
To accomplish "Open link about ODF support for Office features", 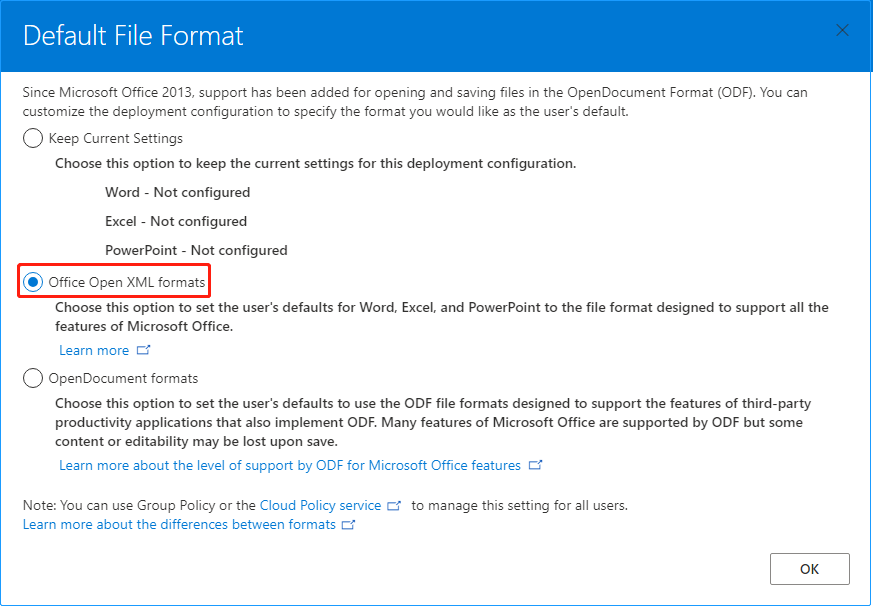I will pyautogui.click(x=290, y=465).
